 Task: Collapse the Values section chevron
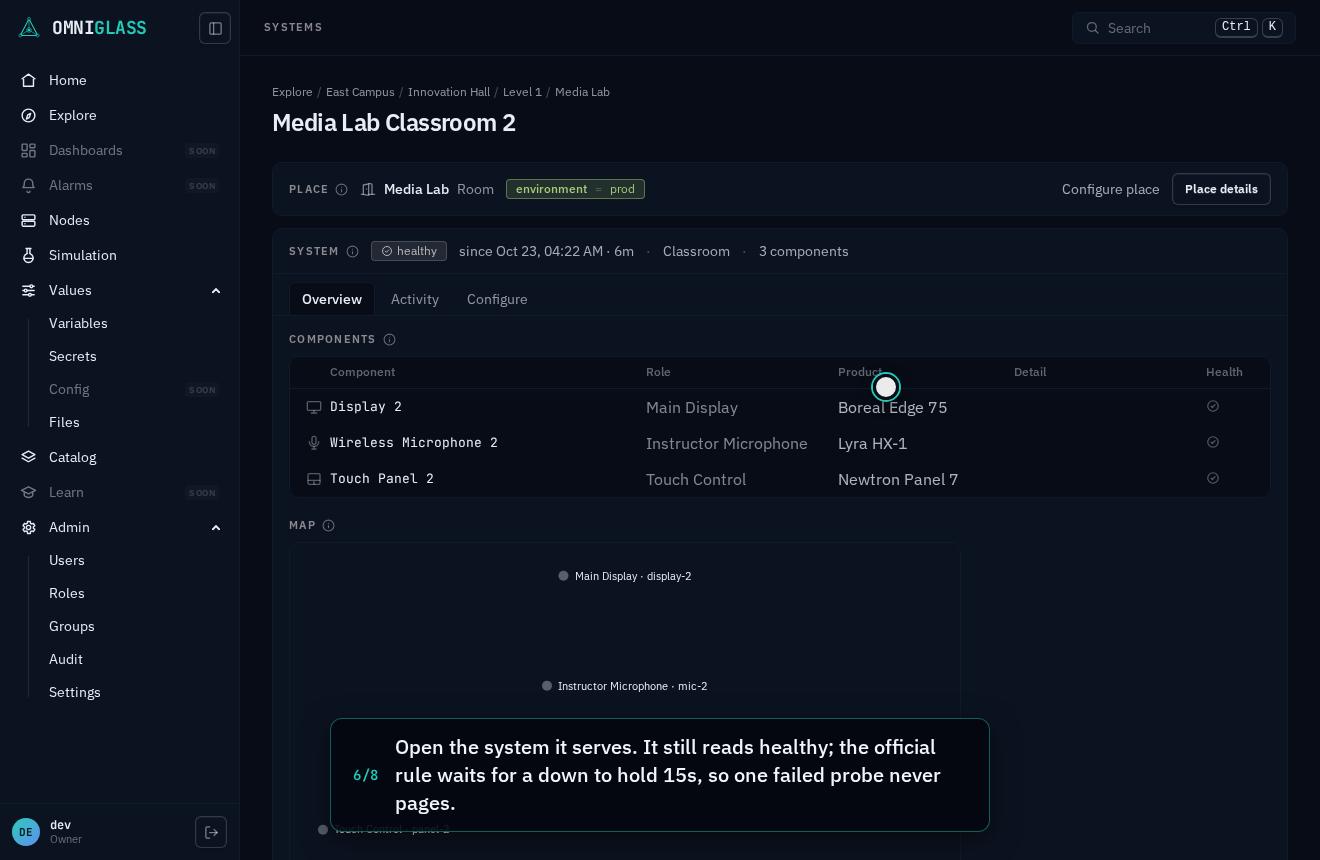216,290
